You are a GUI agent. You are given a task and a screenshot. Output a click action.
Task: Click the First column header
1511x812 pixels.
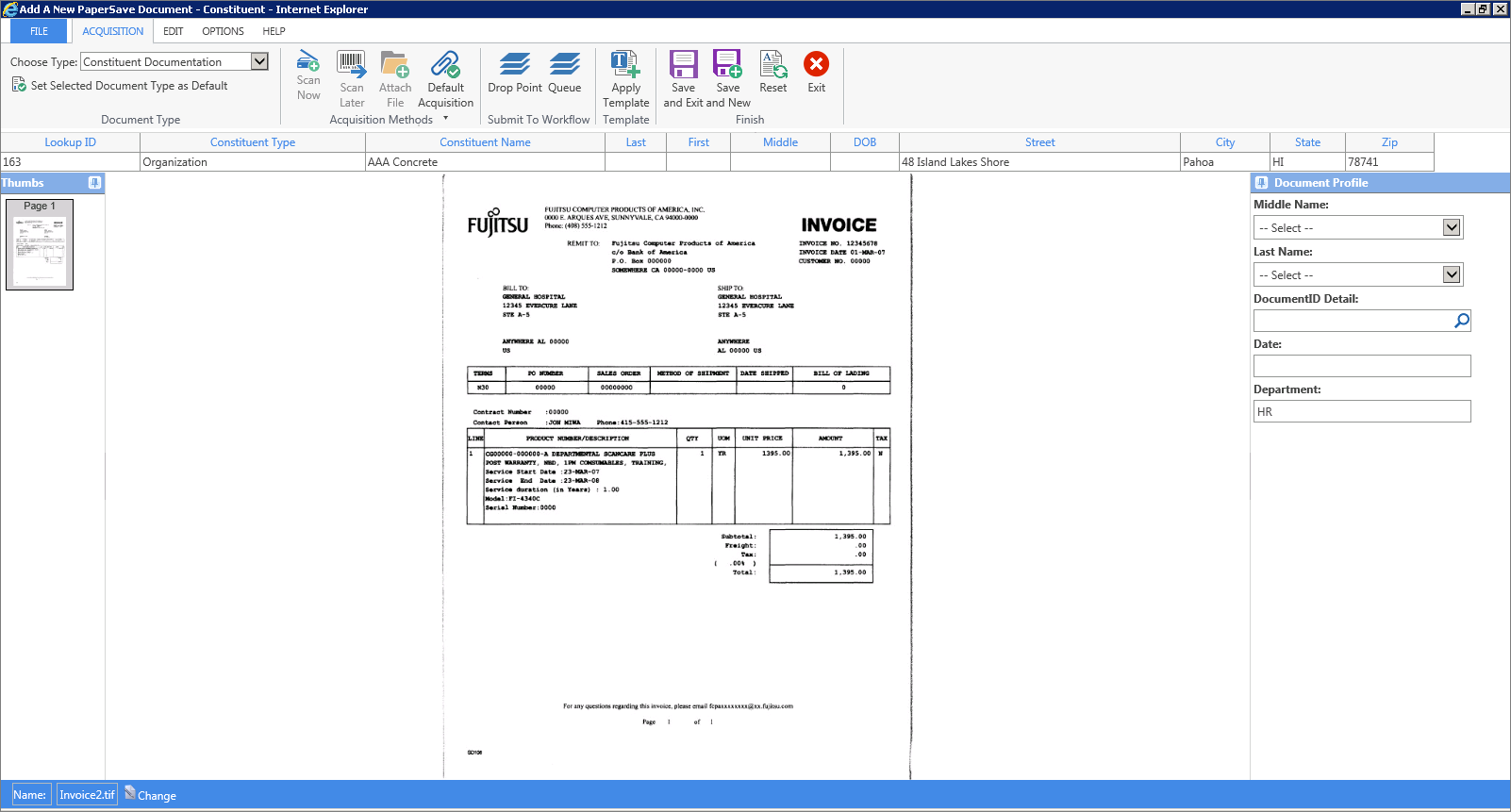click(699, 142)
